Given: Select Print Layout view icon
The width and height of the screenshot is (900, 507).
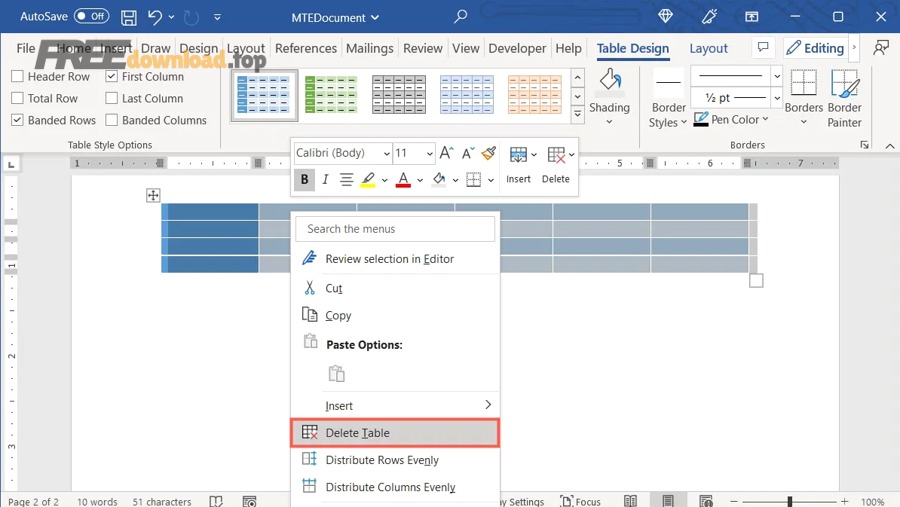Looking at the screenshot, I should point(668,501).
